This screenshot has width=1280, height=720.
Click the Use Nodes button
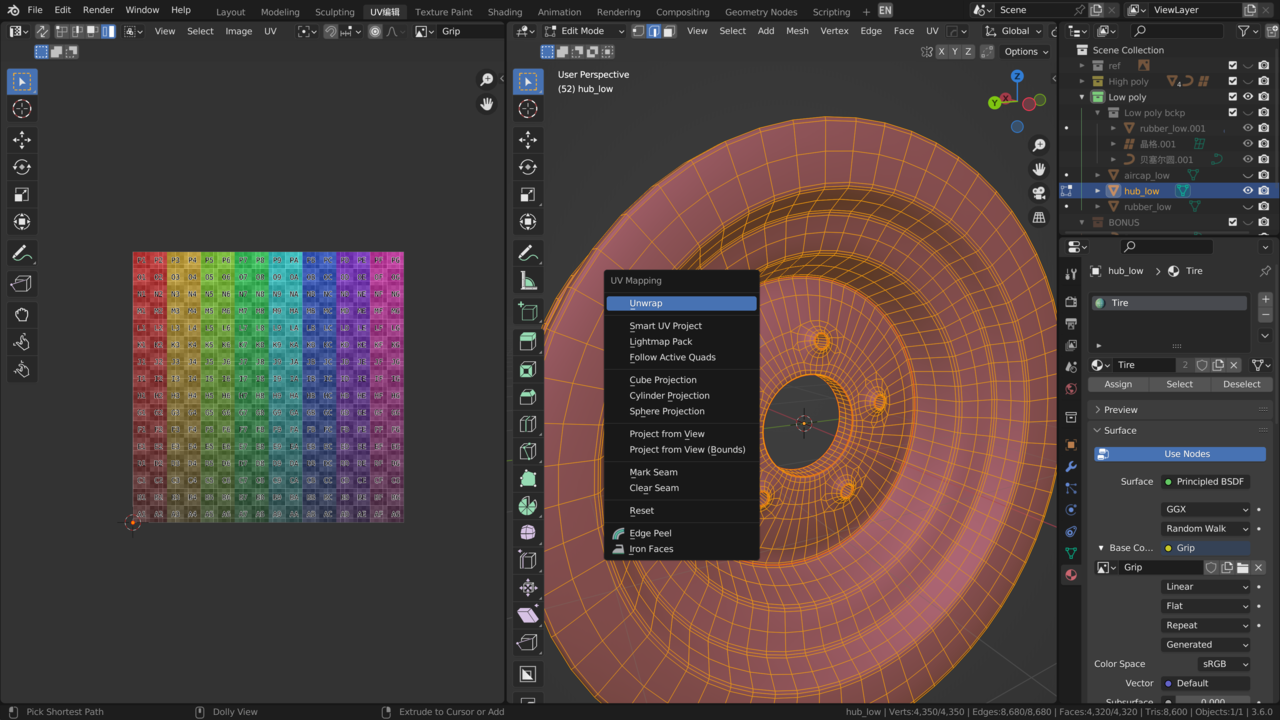[1180, 454]
